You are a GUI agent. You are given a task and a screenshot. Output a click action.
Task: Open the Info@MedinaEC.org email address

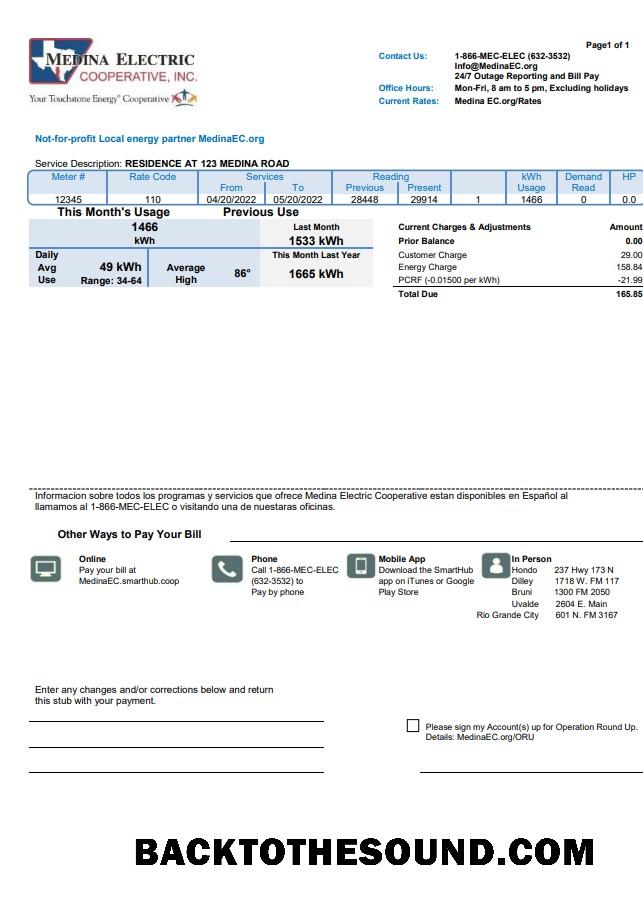pos(496,66)
